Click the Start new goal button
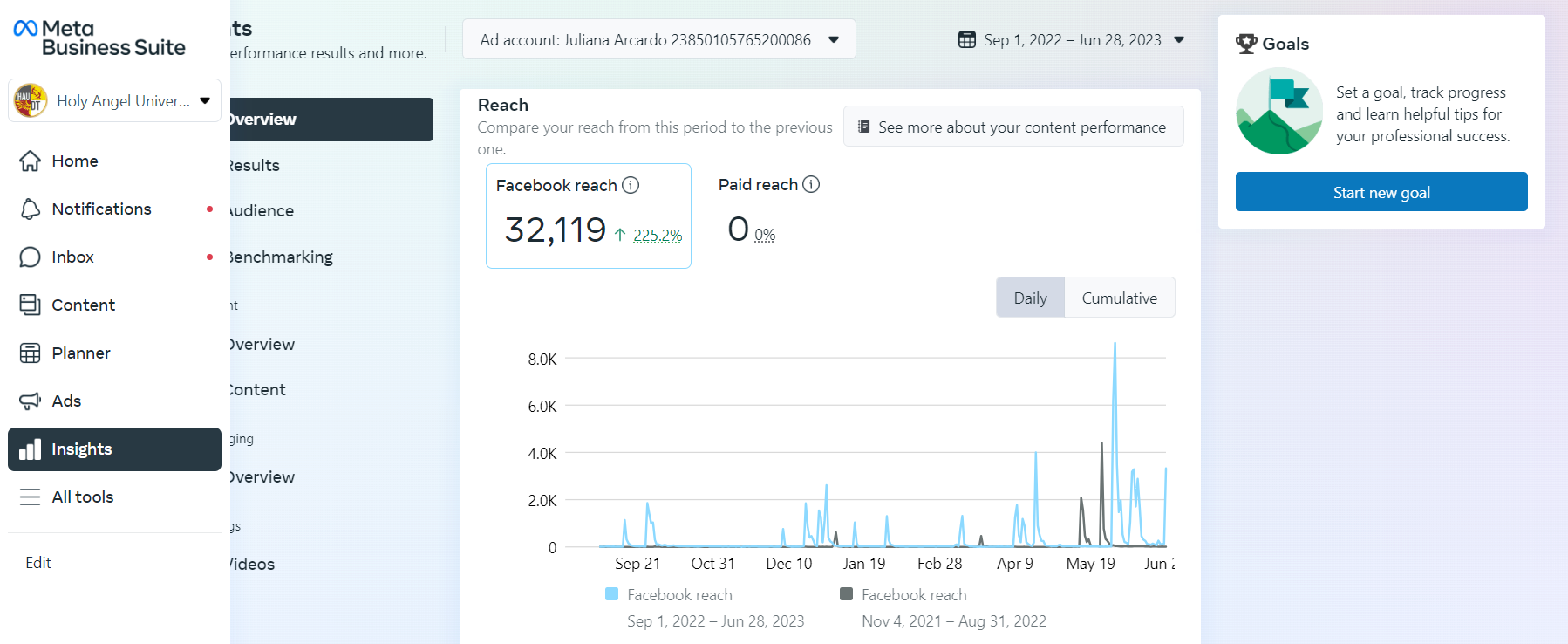This screenshot has height=644, width=1568. pyautogui.click(x=1381, y=192)
